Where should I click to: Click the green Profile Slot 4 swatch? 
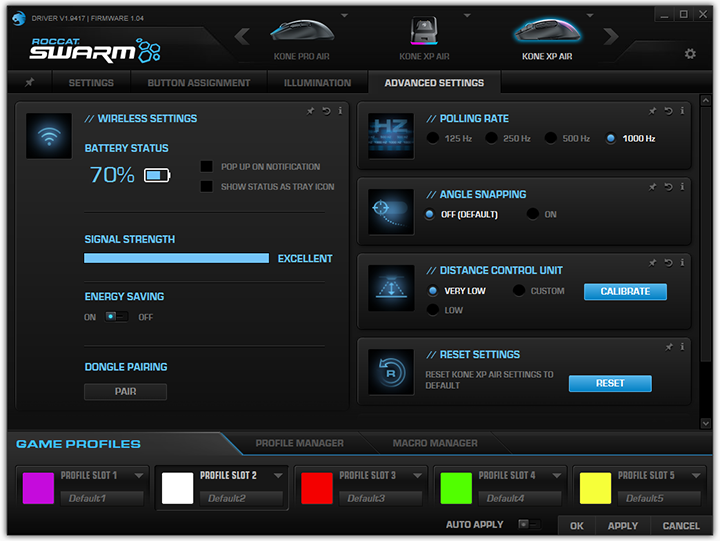tap(456, 488)
